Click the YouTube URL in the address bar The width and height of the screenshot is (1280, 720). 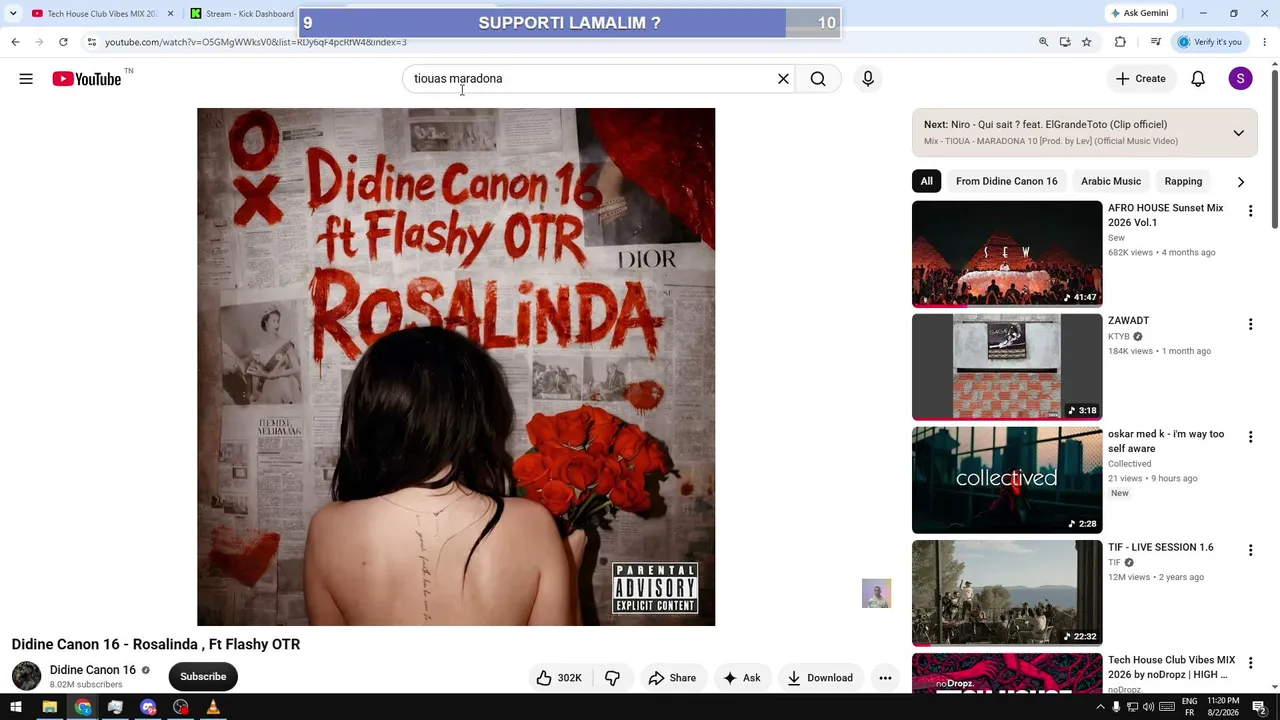[255, 42]
